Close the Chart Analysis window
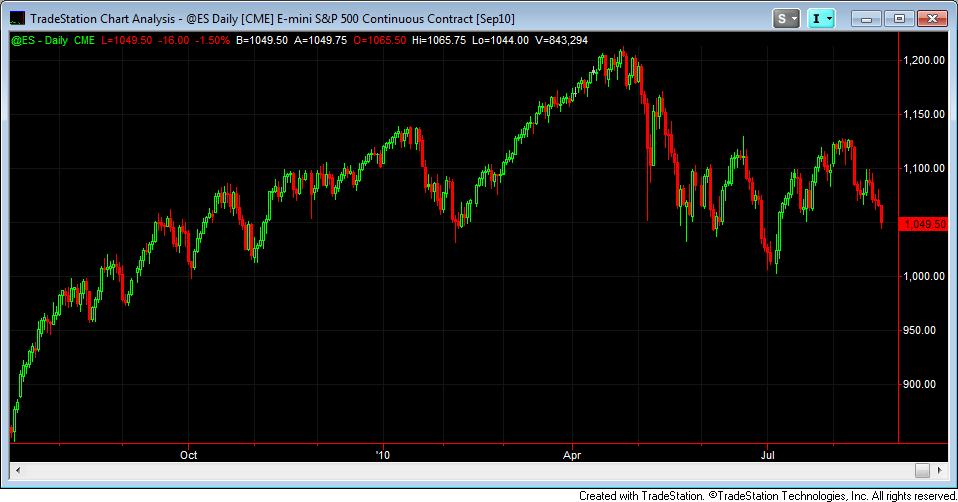958x502 pixels. pyautogui.click(x=932, y=19)
